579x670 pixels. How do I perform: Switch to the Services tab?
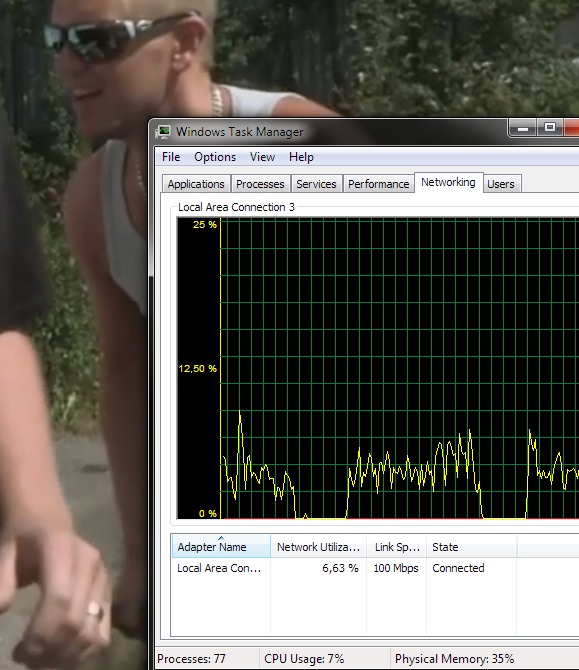tap(316, 184)
